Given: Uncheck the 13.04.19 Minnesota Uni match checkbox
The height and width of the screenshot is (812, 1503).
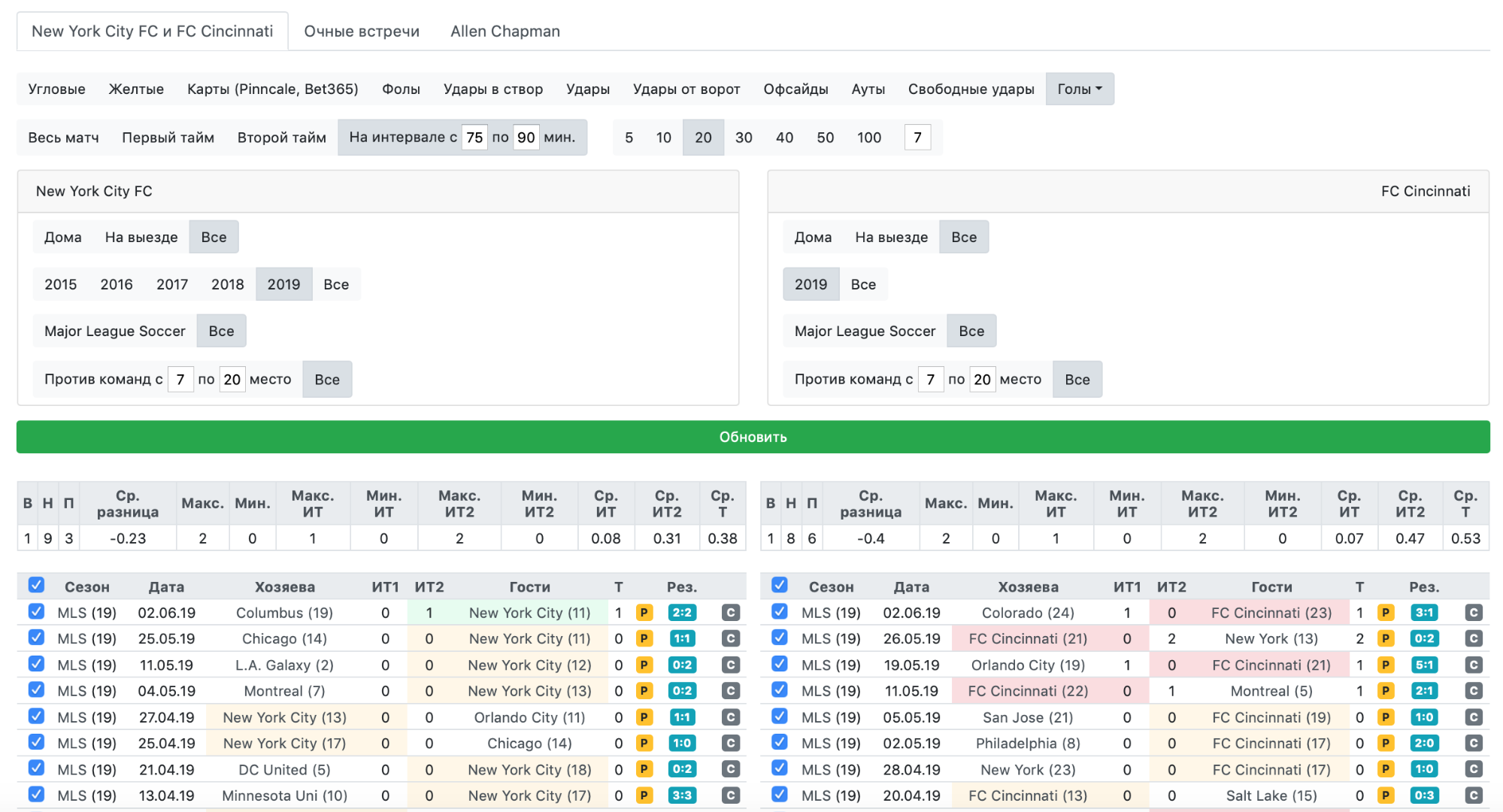Looking at the screenshot, I should click(x=36, y=794).
